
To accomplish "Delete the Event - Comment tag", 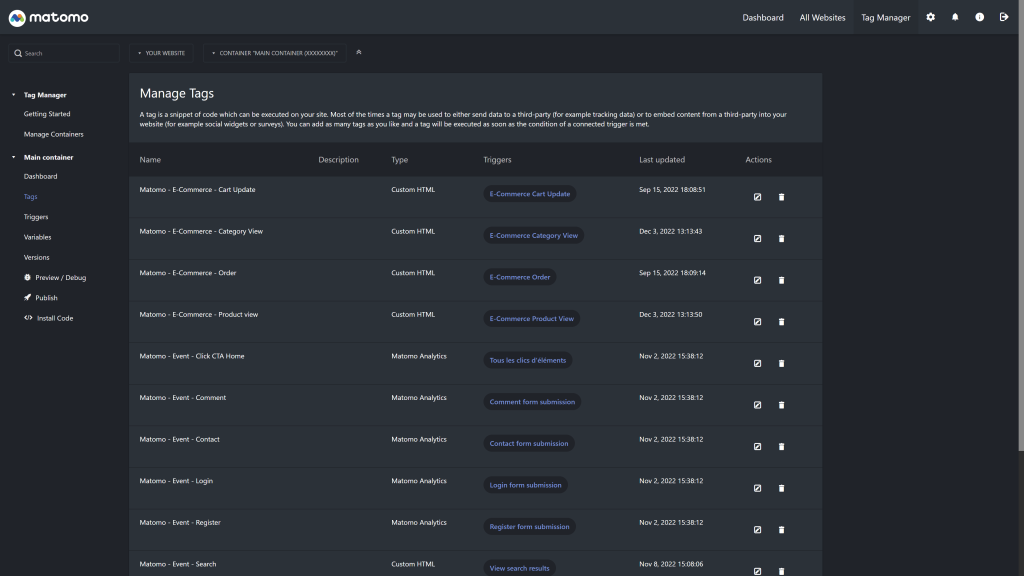I will (782, 406).
